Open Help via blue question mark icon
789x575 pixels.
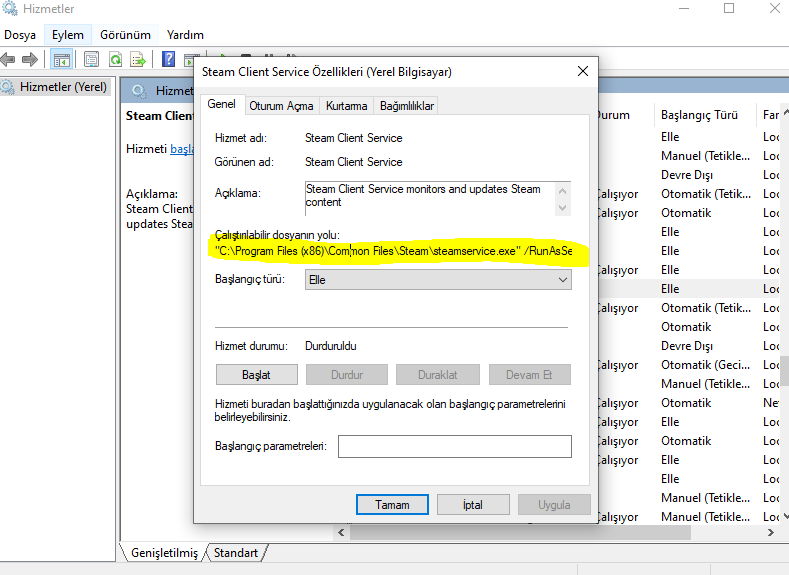(x=168, y=59)
